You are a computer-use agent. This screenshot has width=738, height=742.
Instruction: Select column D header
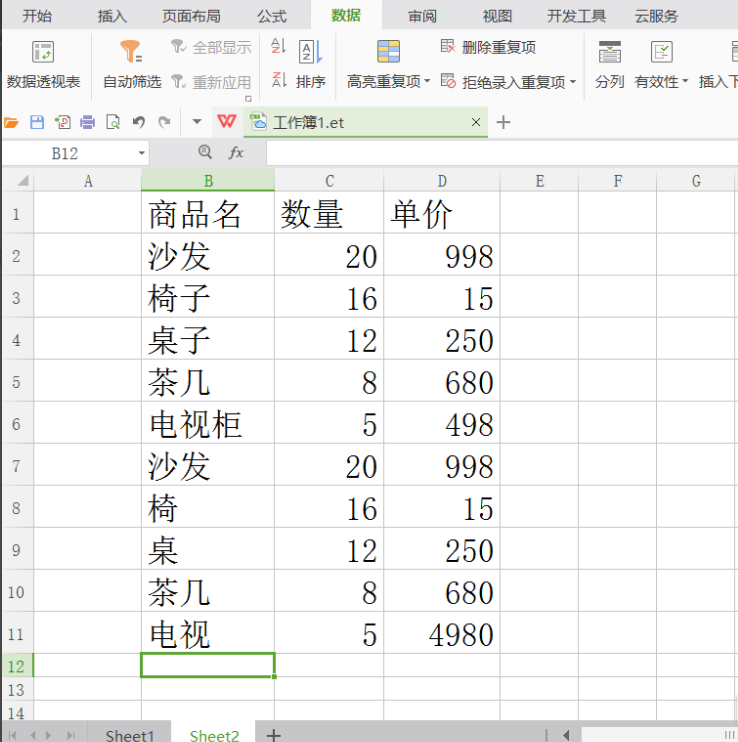point(442,181)
